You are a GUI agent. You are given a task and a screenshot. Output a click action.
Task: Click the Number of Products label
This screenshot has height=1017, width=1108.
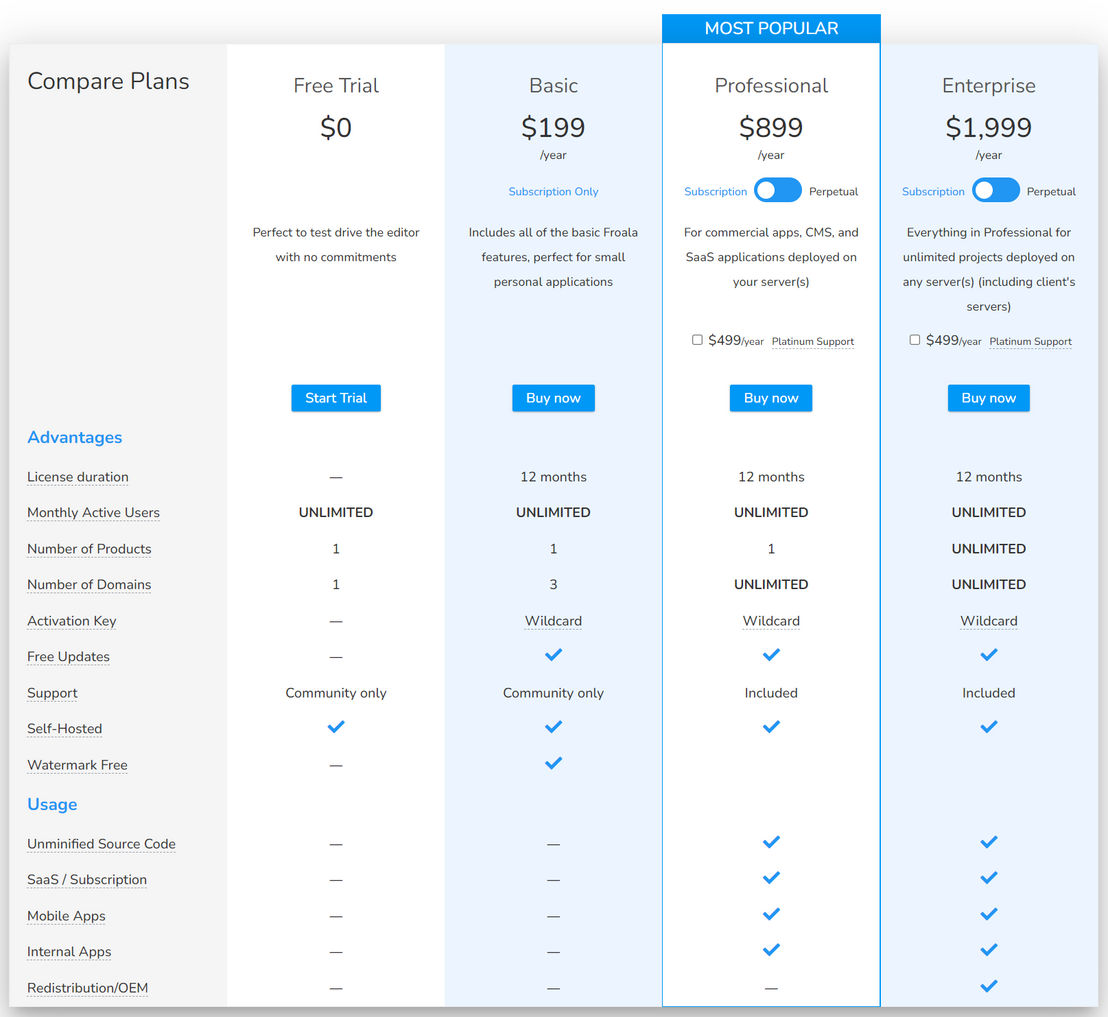89,549
